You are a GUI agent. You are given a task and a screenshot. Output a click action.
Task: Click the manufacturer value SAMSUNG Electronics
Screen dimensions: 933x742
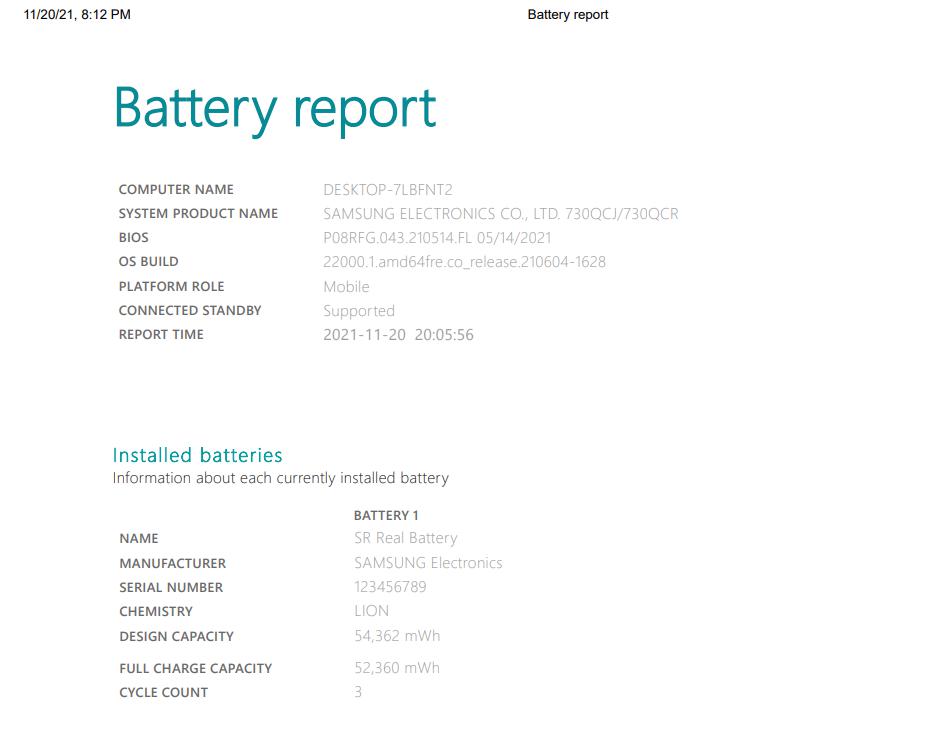click(428, 563)
